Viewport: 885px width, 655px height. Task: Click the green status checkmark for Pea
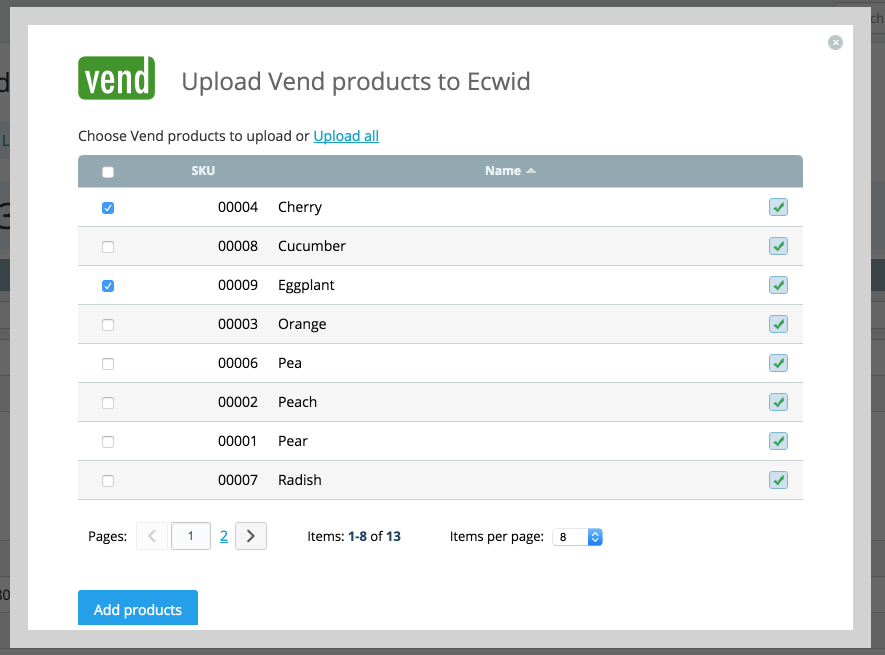coord(778,363)
